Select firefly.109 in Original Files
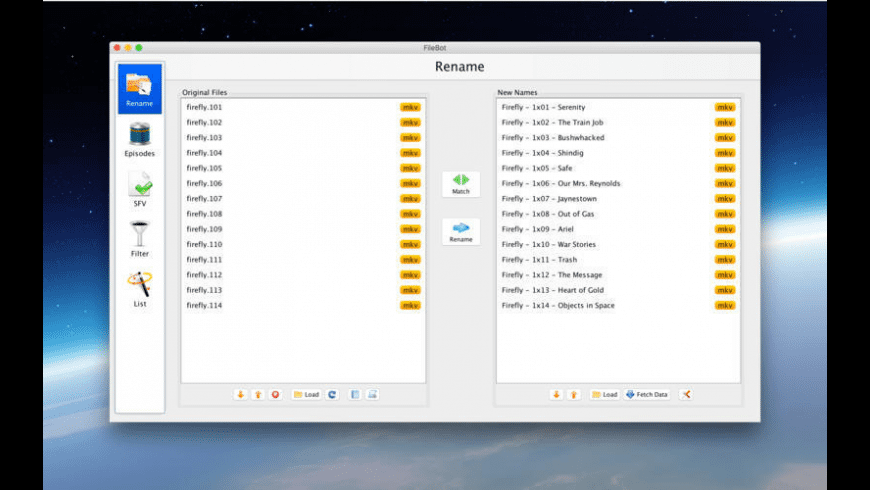This screenshot has width=870, height=490. (x=303, y=229)
